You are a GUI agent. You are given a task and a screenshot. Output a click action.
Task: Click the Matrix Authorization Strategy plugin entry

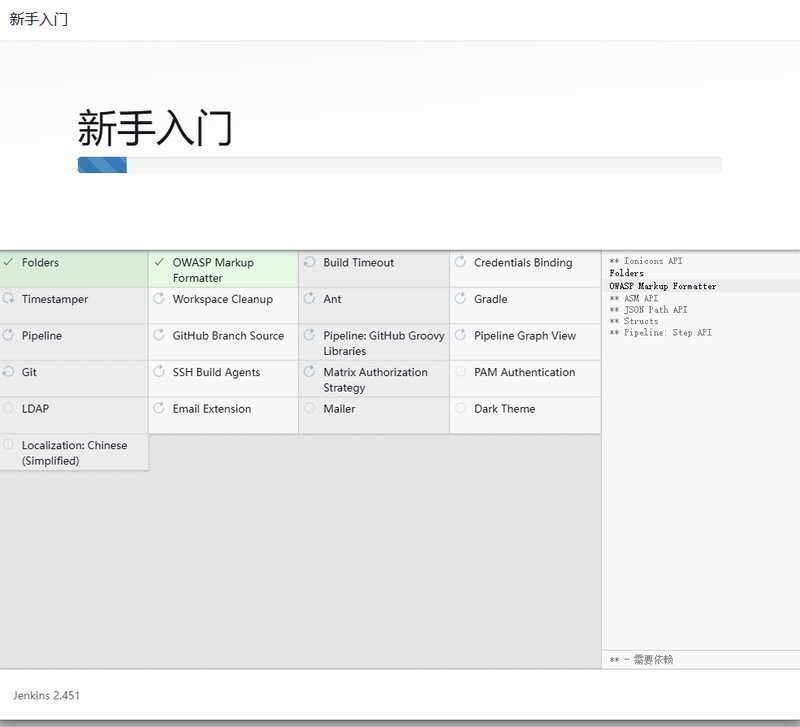(375, 379)
